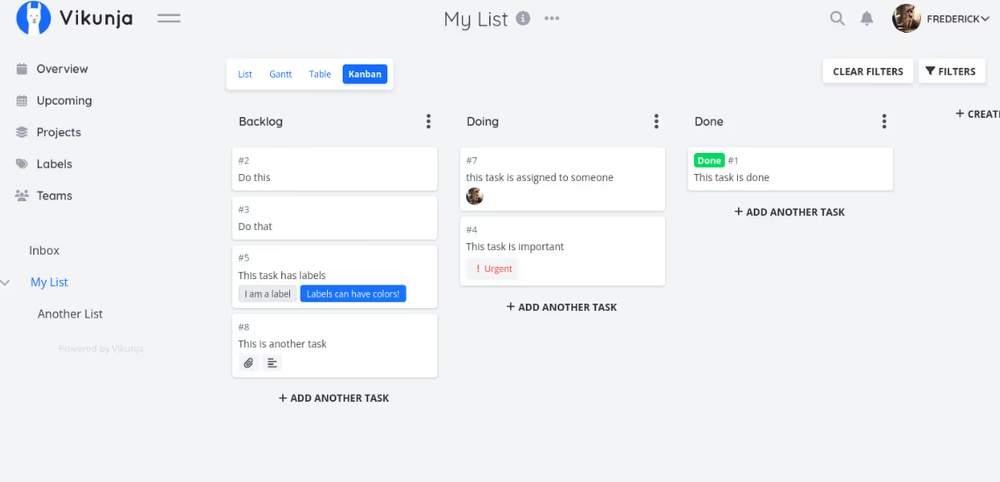Screen dimensions: 1000x482
Task: Add another task in Done bucket
Action: (x=790, y=212)
